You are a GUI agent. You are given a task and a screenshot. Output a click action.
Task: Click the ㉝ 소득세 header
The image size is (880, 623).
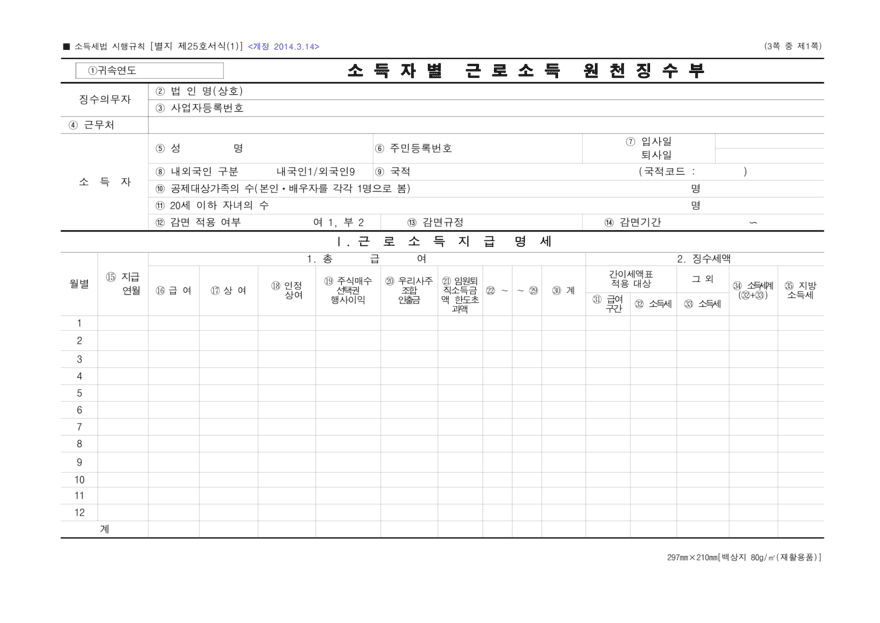pos(702,304)
